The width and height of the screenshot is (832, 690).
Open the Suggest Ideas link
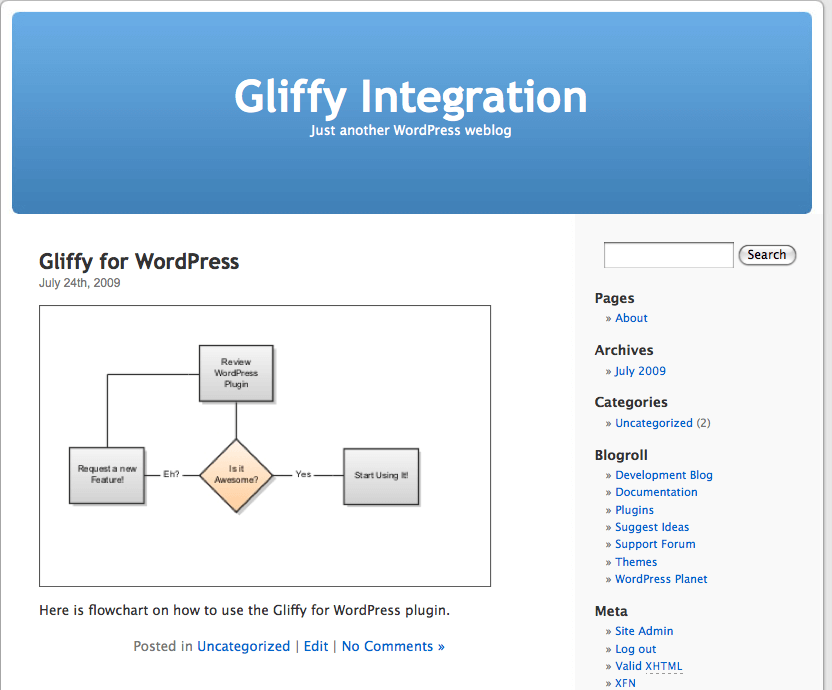pos(652,527)
